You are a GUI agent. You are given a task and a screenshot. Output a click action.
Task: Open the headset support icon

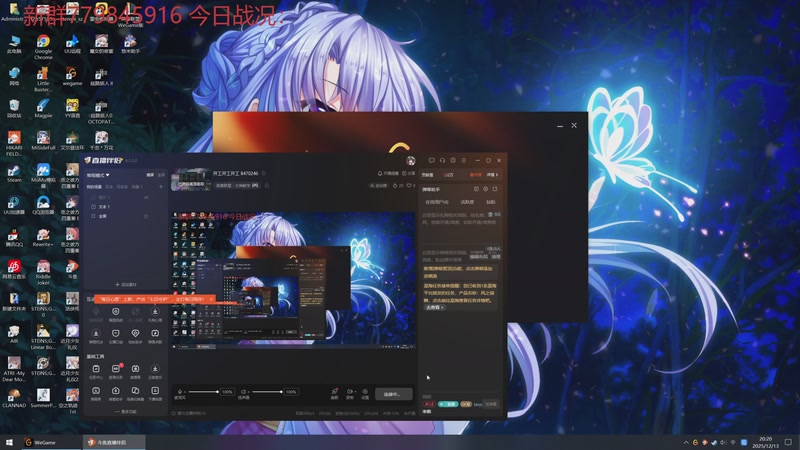(x=442, y=160)
